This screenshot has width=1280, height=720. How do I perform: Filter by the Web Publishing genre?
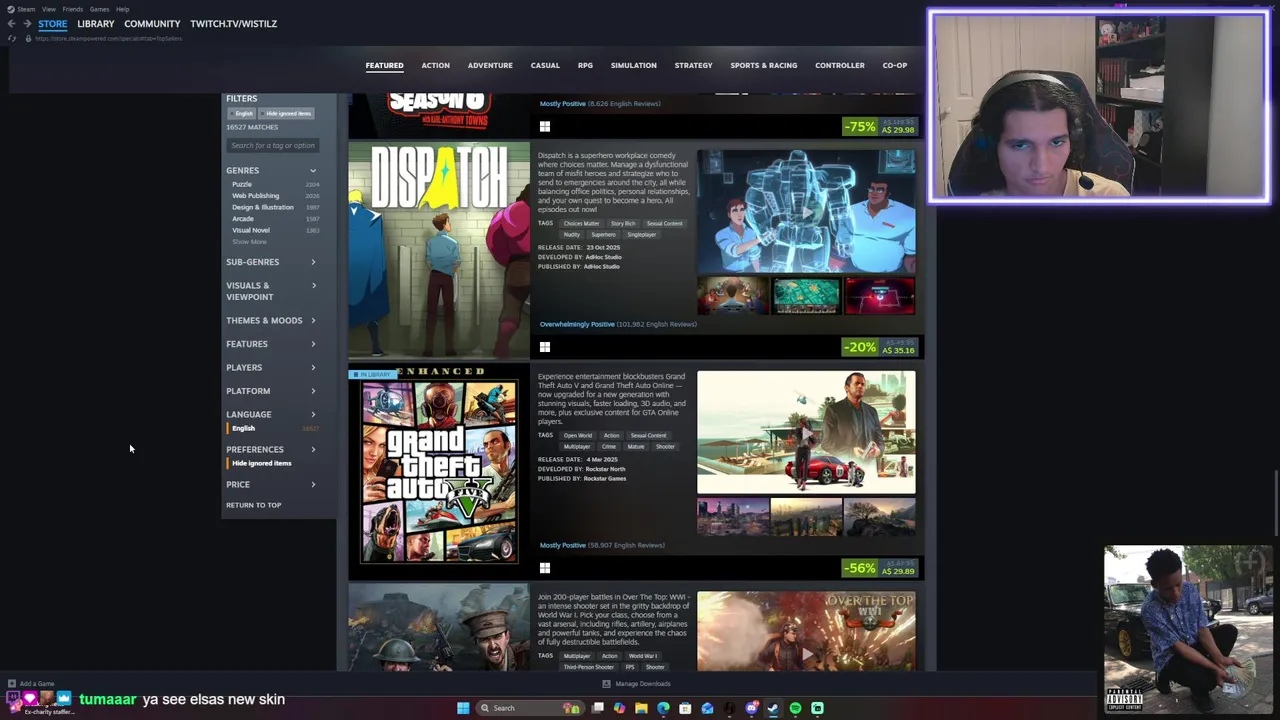coord(256,196)
